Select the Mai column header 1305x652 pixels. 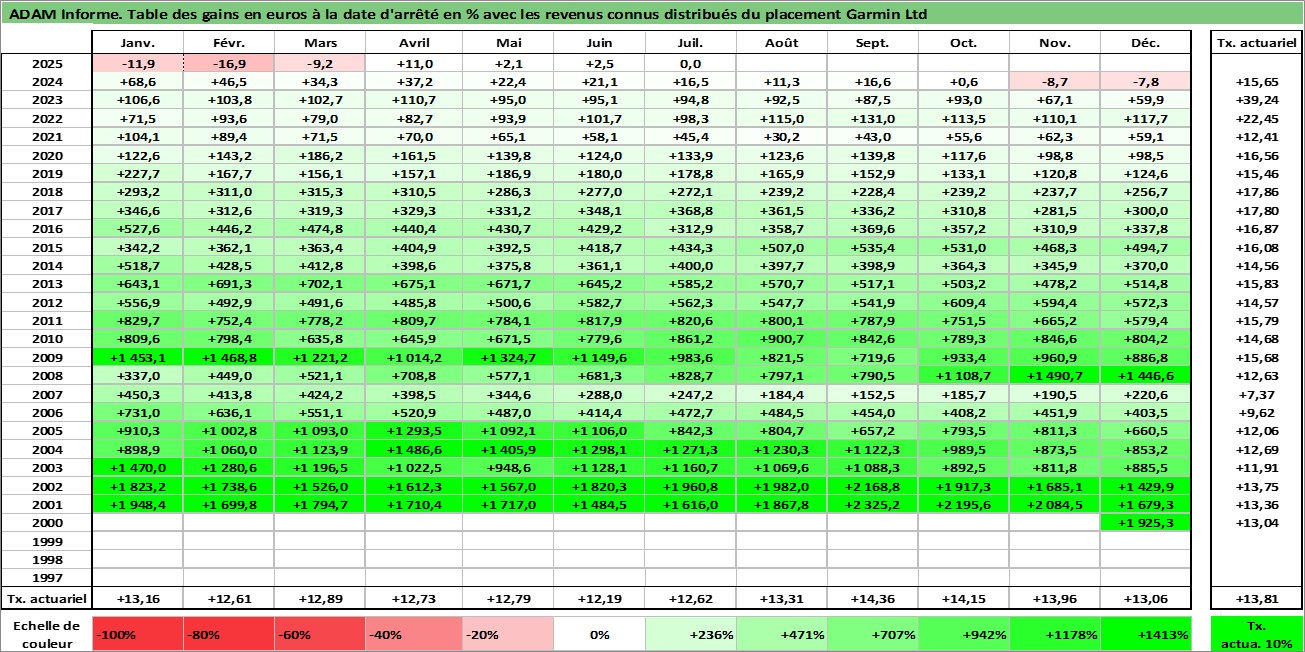[510, 43]
